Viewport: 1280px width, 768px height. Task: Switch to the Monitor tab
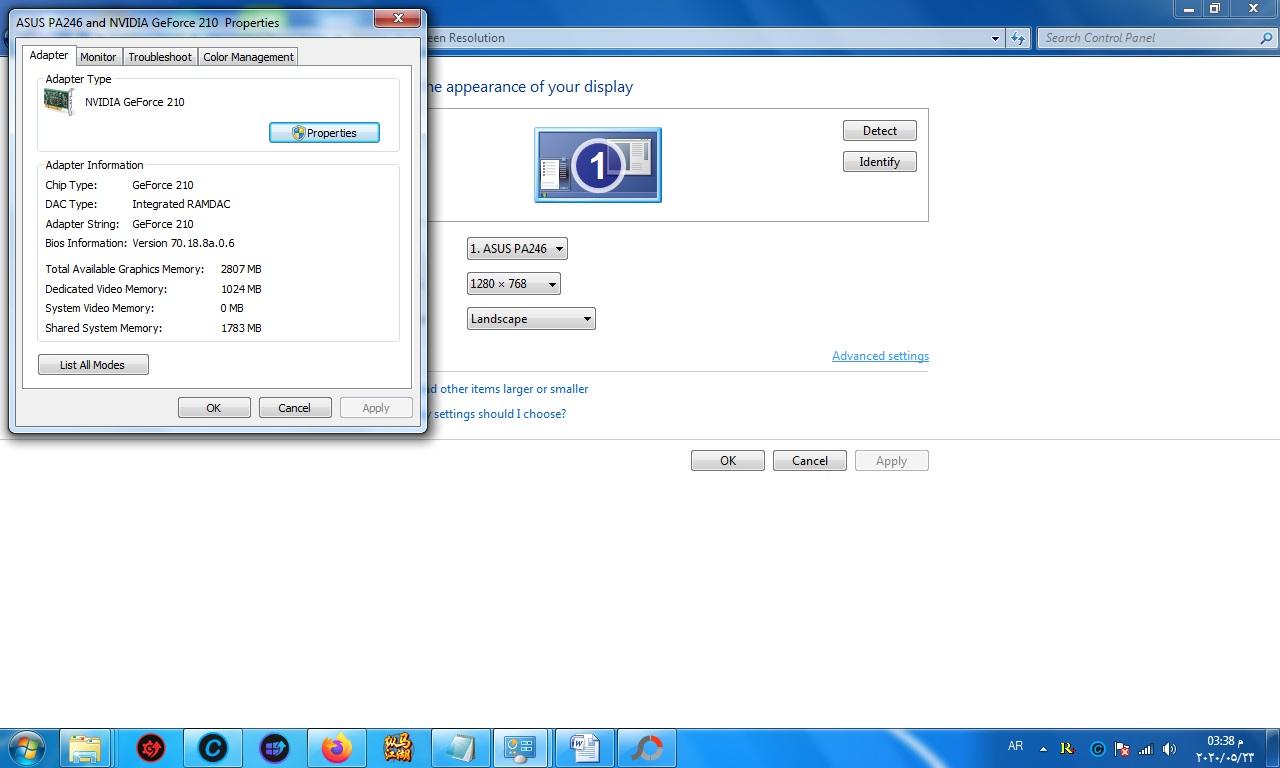click(98, 57)
